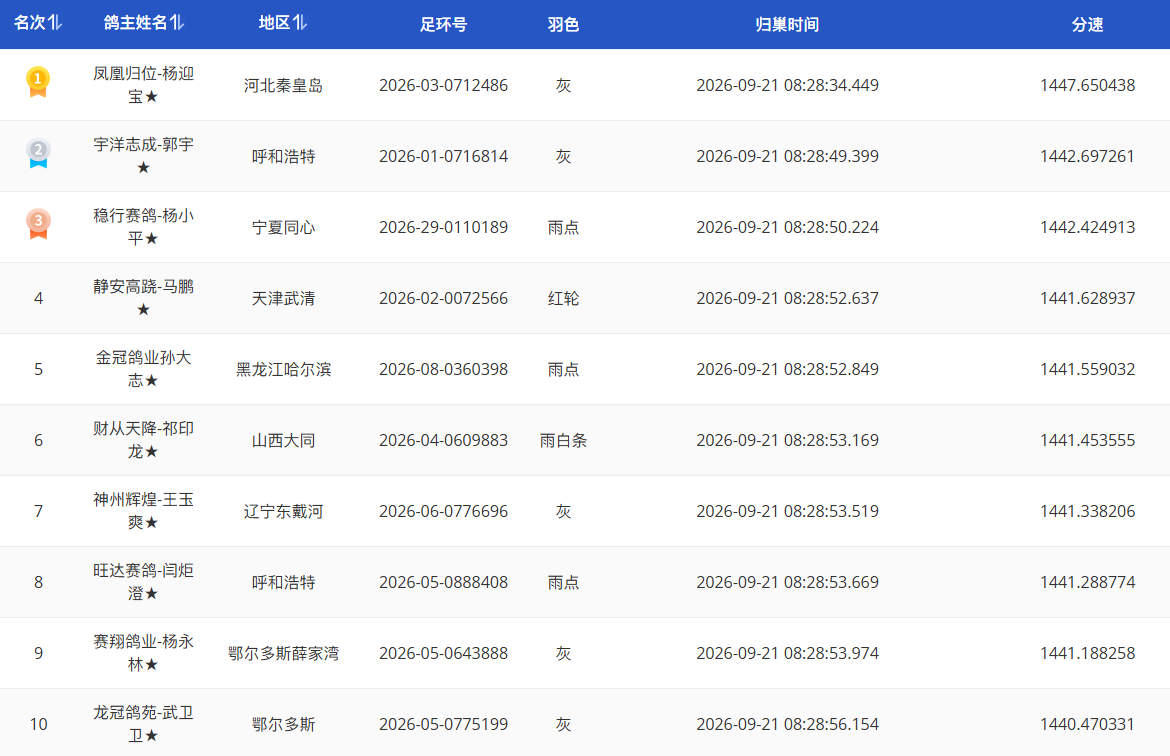The height and width of the screenshot is (756, 1170).
Task: Sort by 名次 using its sort arrows
Action: click(x=55, y=23)
